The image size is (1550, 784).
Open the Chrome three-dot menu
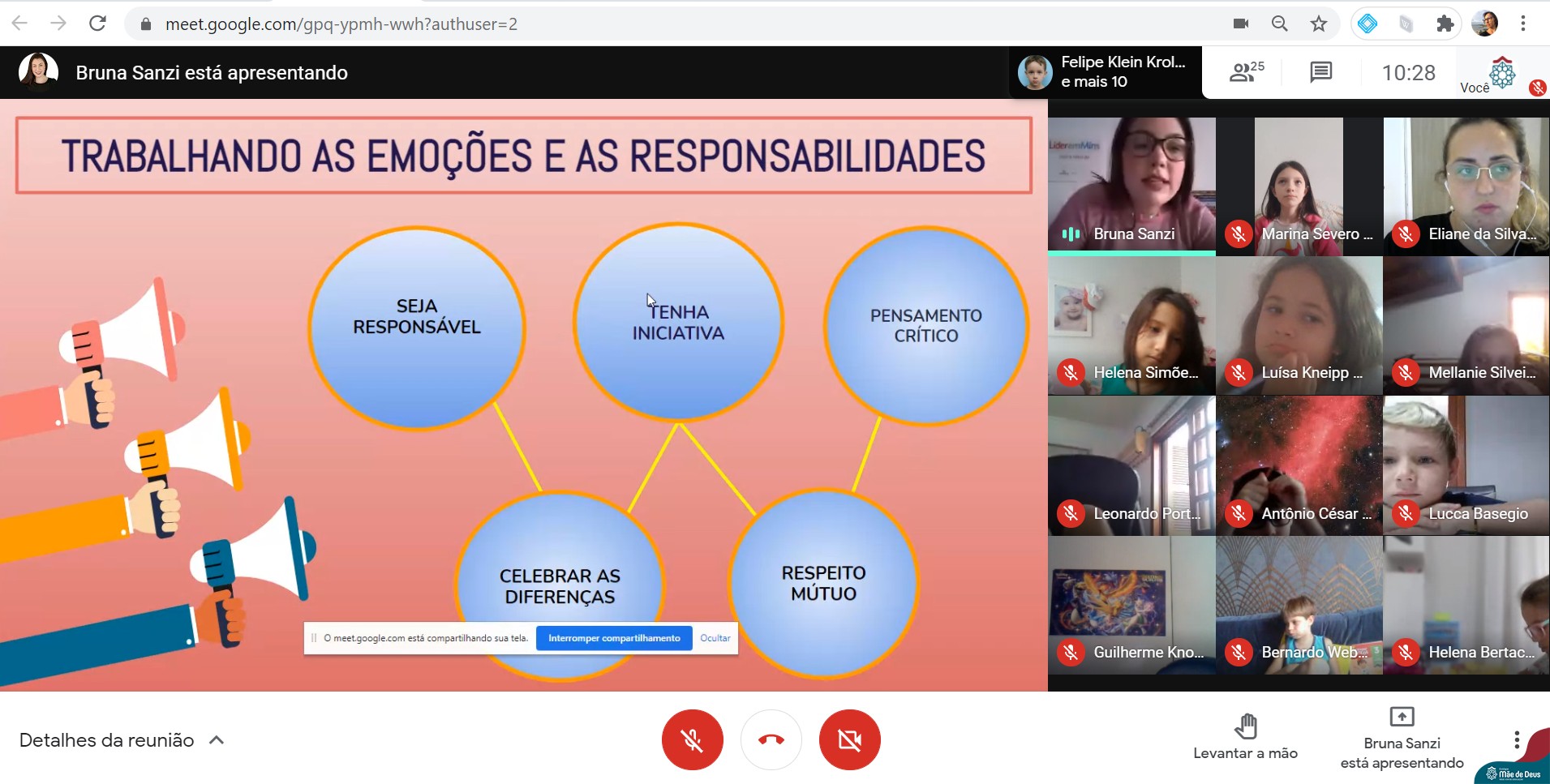pyautogui.click(x=1522, y=24)
